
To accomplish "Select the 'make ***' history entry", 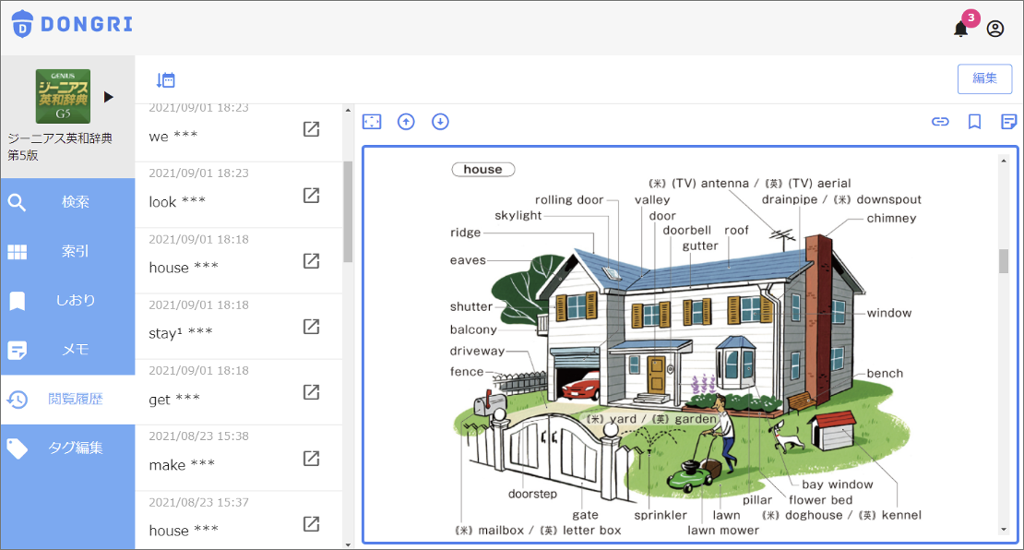I will [238, 458].
